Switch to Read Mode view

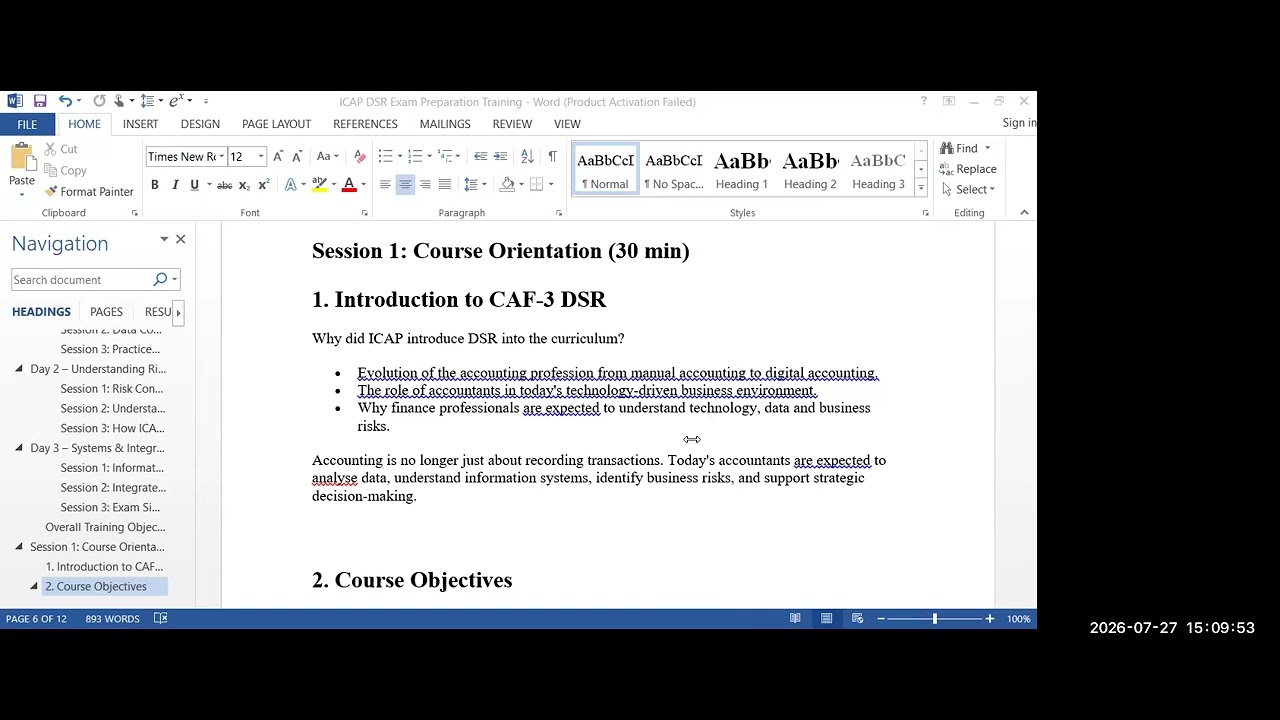pyautogui.click(x=795, y=619)
